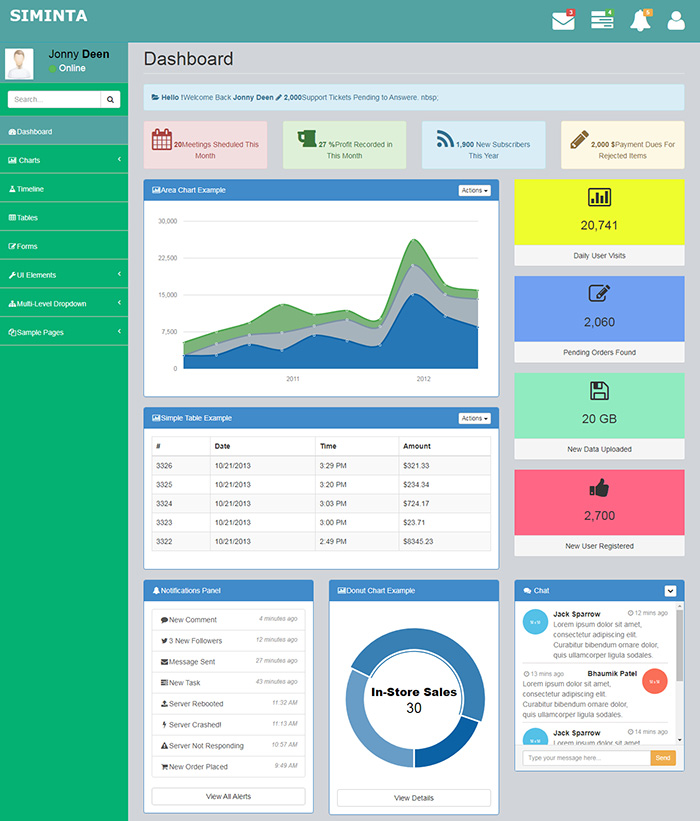Screen dimensions: 700x821
Task: Click floppy disk icon on 20 GB tile
Action: pos(599,391)
